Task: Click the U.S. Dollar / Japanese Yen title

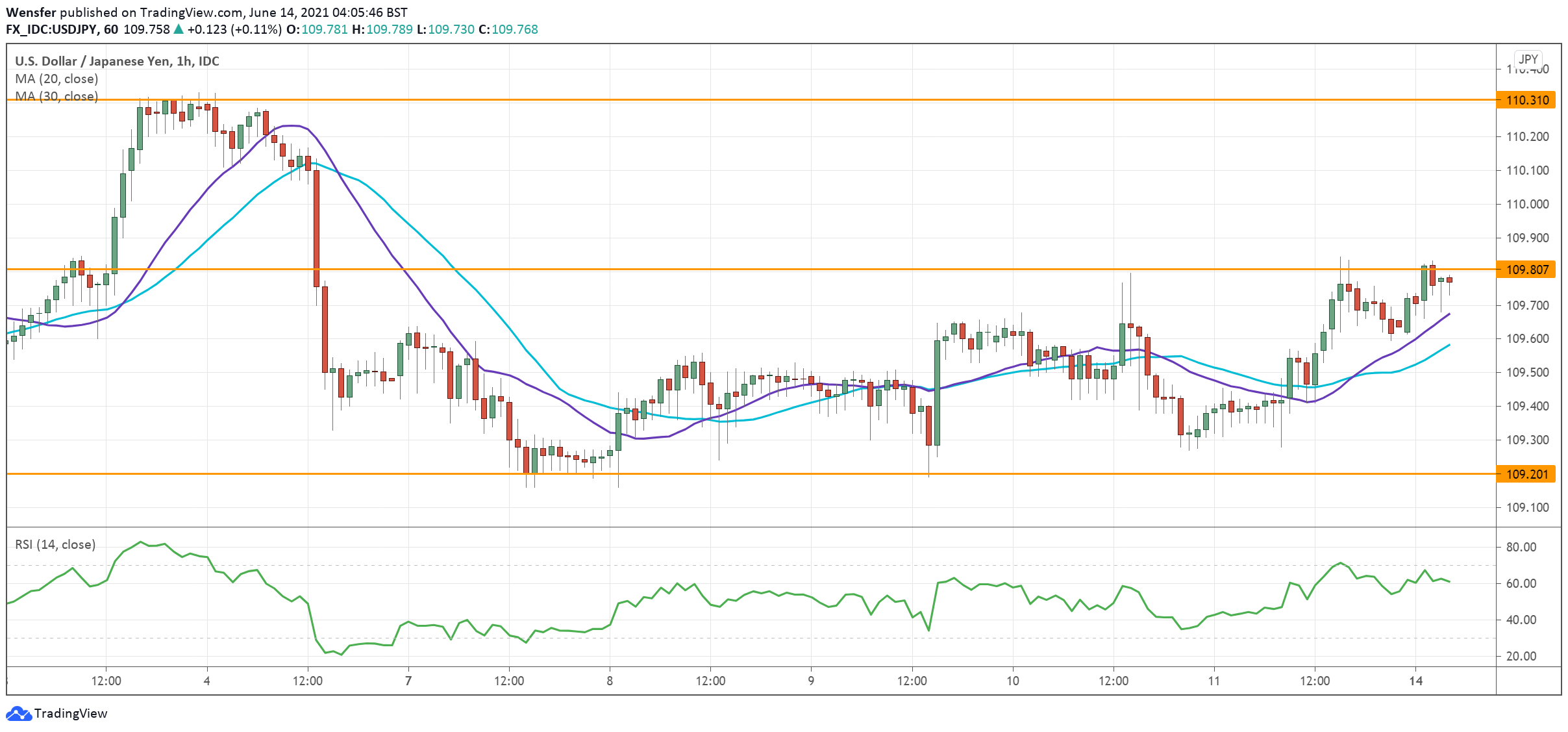Action: point(117,61)
